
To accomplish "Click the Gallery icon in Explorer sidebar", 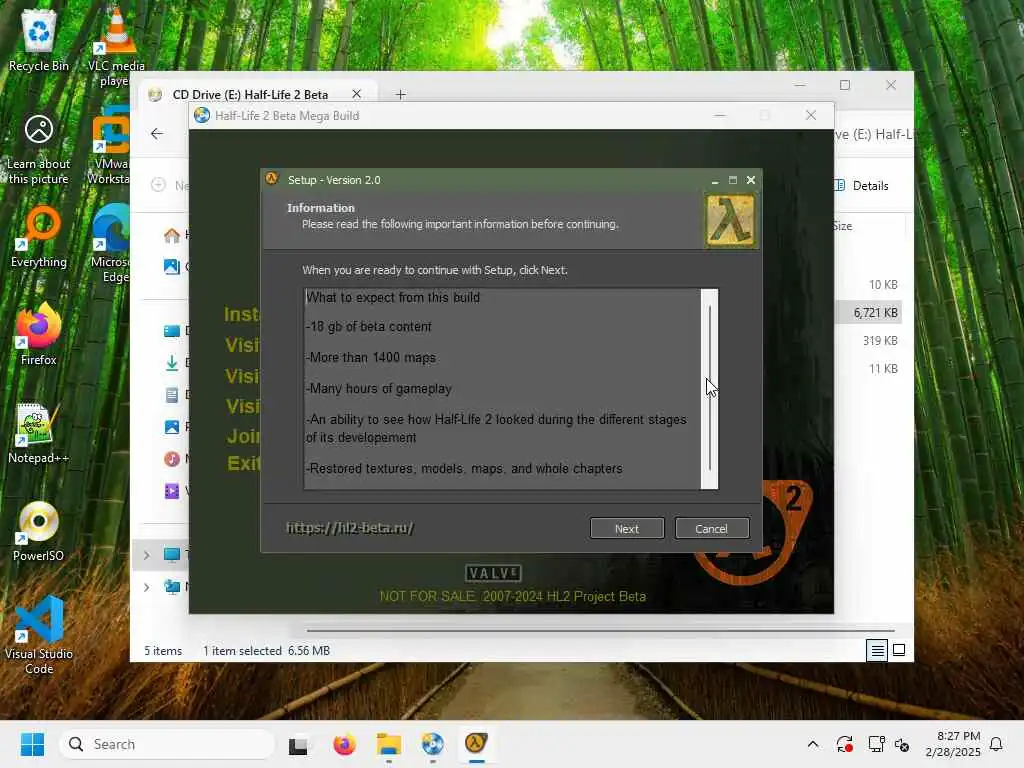I will pos(172,266).
